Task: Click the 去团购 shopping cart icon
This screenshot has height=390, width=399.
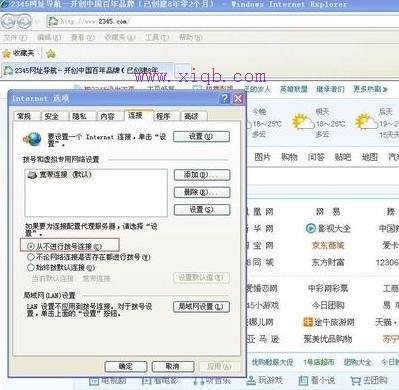Action: pos(355,380)
